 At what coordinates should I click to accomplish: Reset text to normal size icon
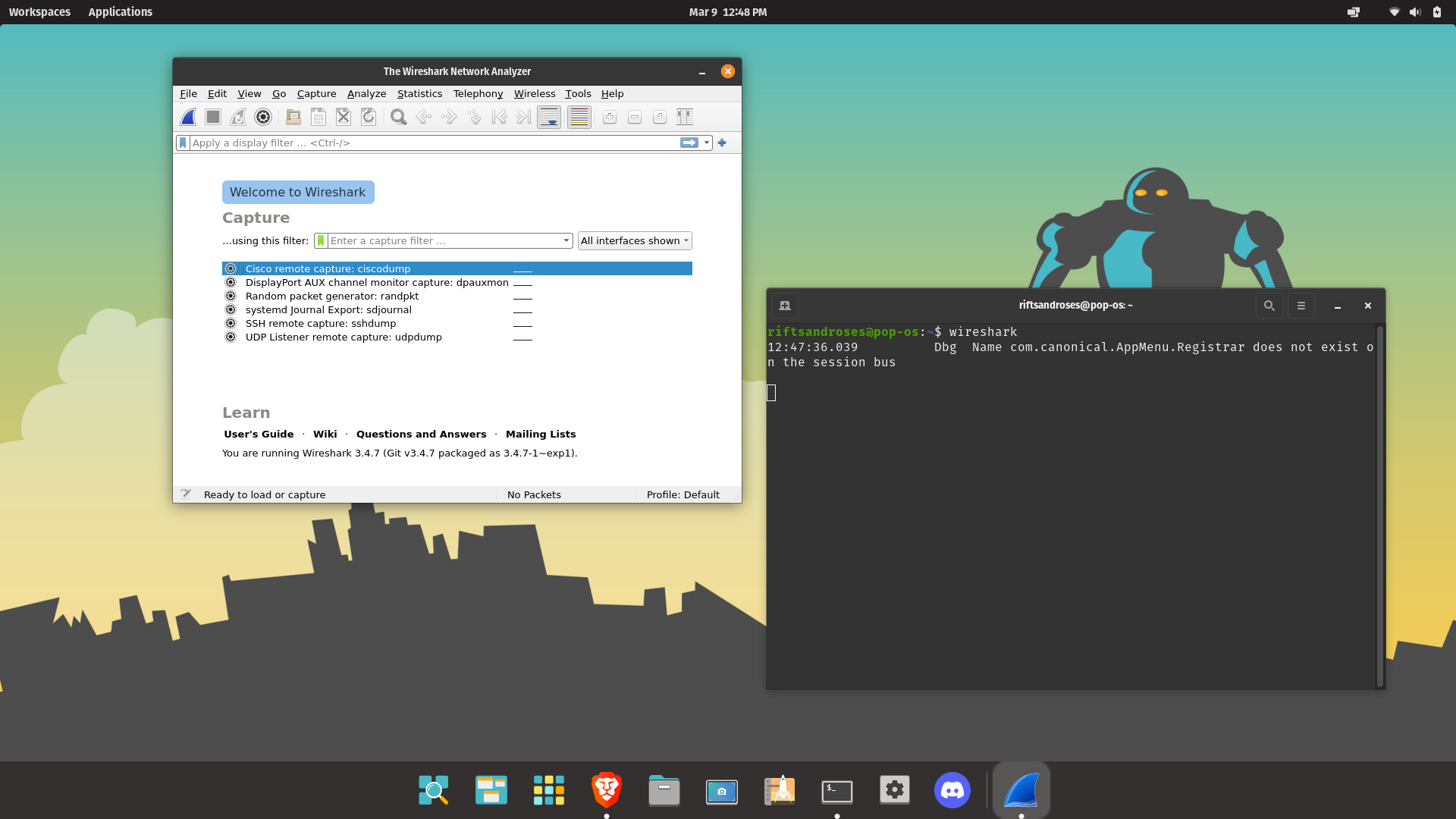(660, 117)
